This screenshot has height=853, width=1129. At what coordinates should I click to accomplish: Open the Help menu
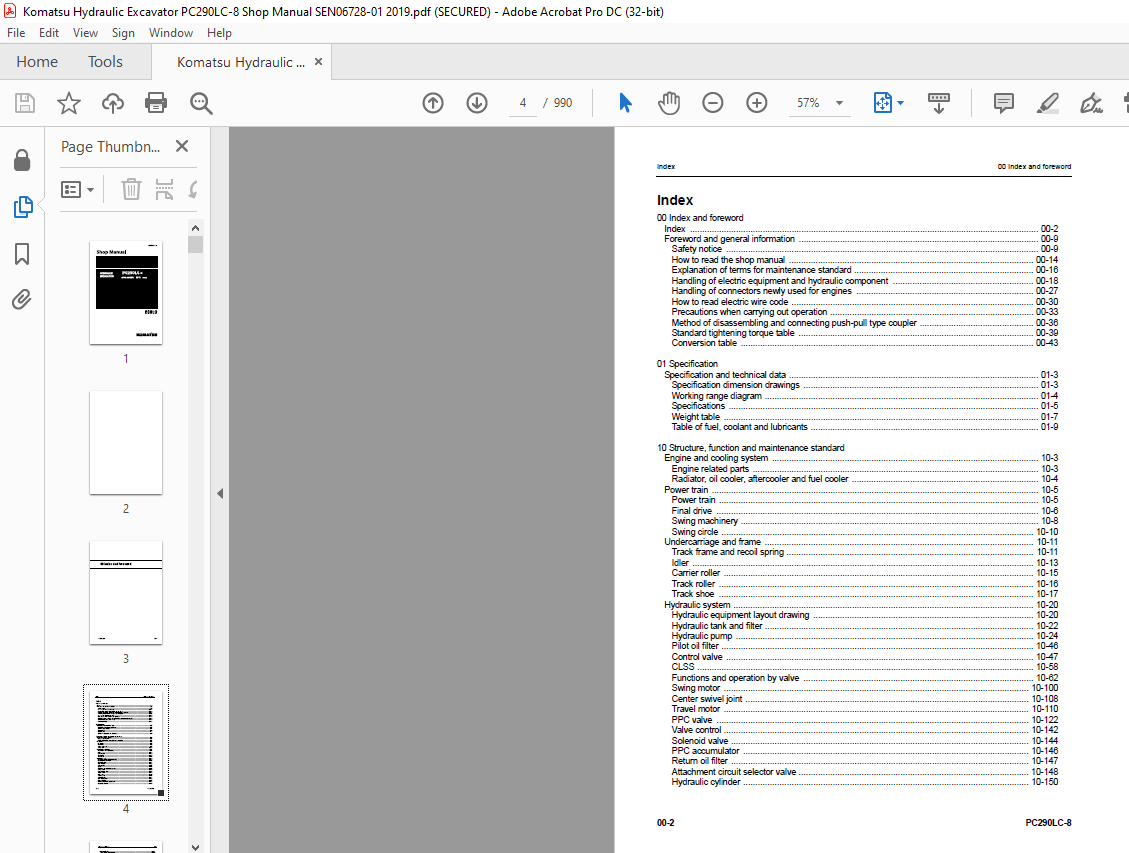219,32
